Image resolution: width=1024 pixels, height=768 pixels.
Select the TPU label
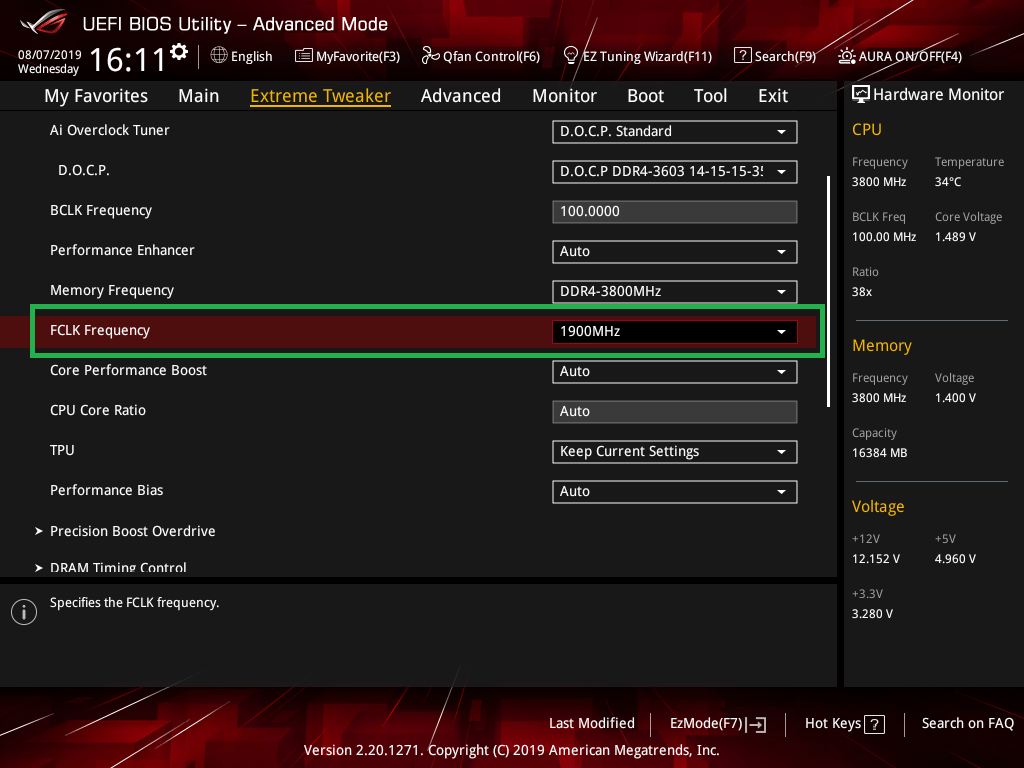(x=62, y=450)
